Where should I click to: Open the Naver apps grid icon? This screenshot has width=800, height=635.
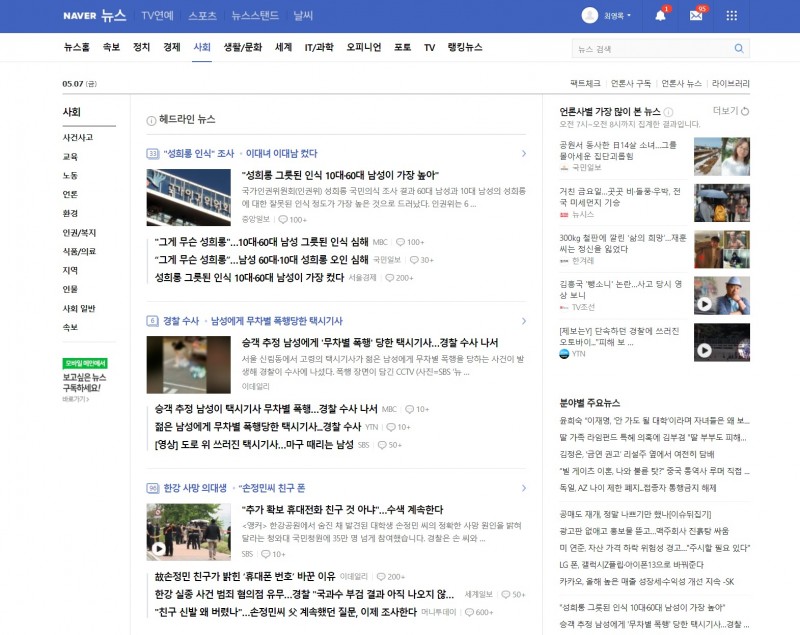[x=732, y=15]
